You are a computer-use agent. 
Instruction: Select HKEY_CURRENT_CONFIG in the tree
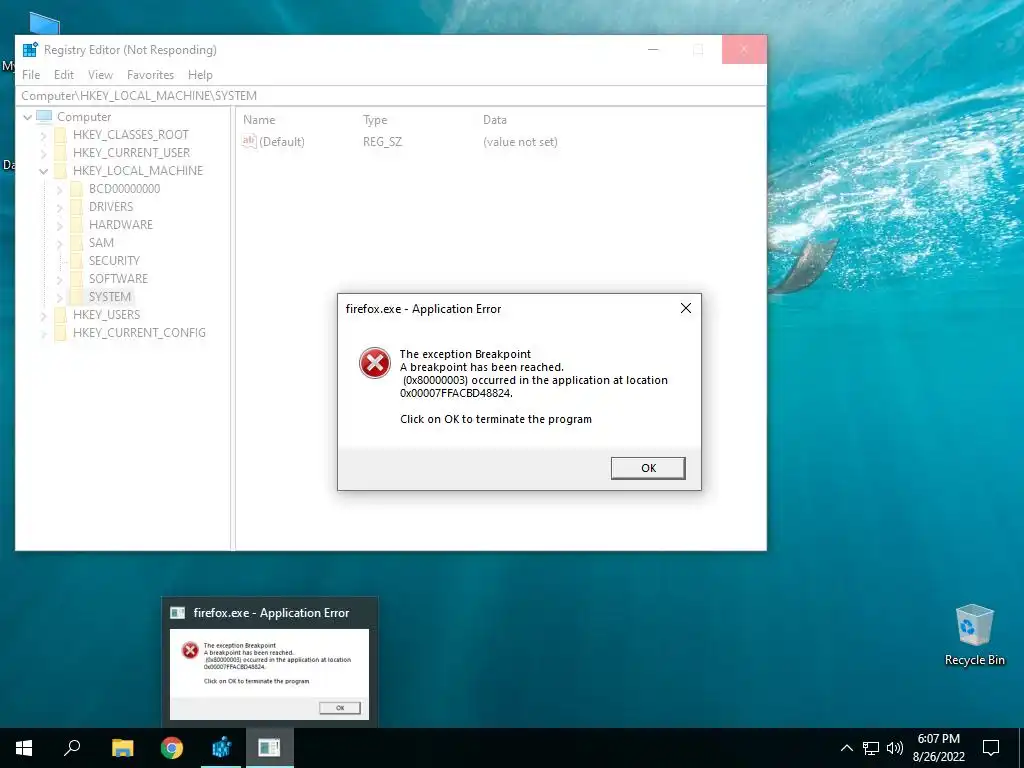[x=139, y=332]
